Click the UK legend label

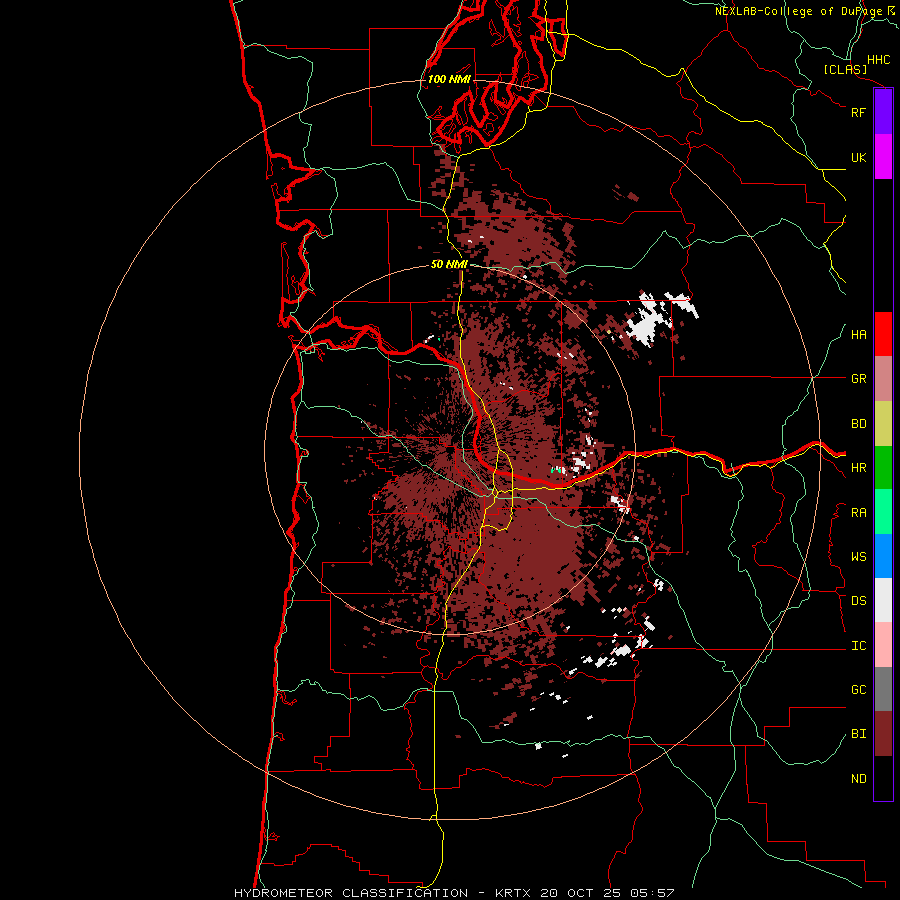coord(859,157)
